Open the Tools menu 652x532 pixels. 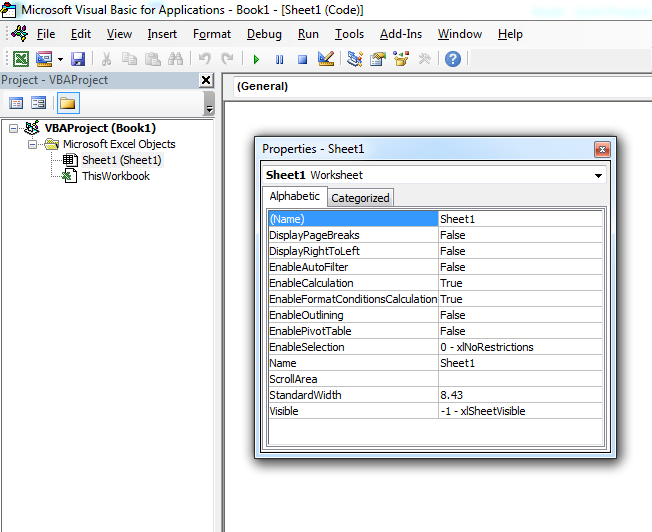pyautogui.click(x=349, y=34)
